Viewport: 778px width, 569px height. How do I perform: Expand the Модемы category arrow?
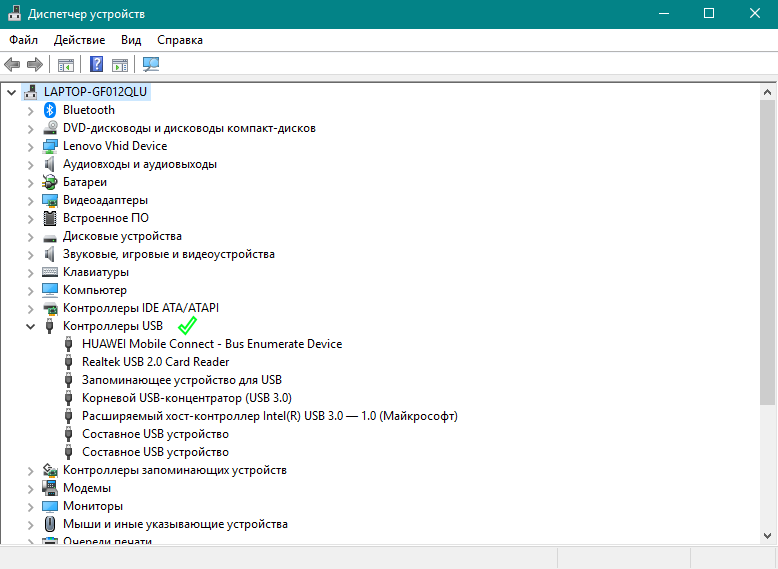point(30,489)
